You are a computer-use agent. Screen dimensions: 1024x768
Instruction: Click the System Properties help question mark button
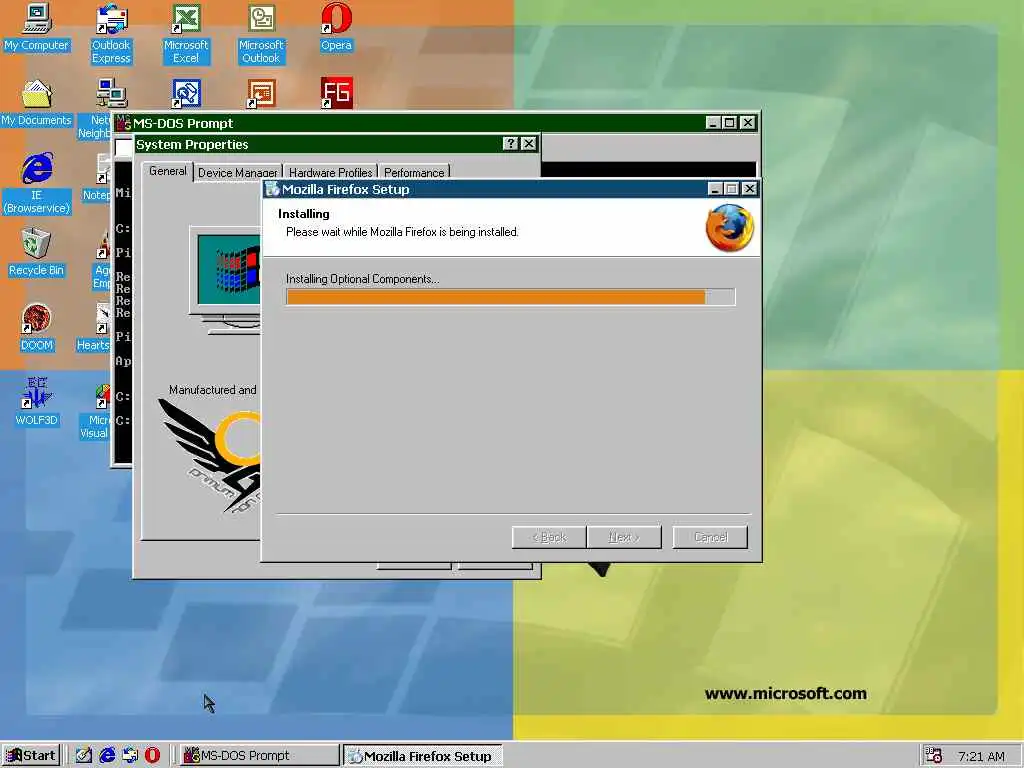511,144
